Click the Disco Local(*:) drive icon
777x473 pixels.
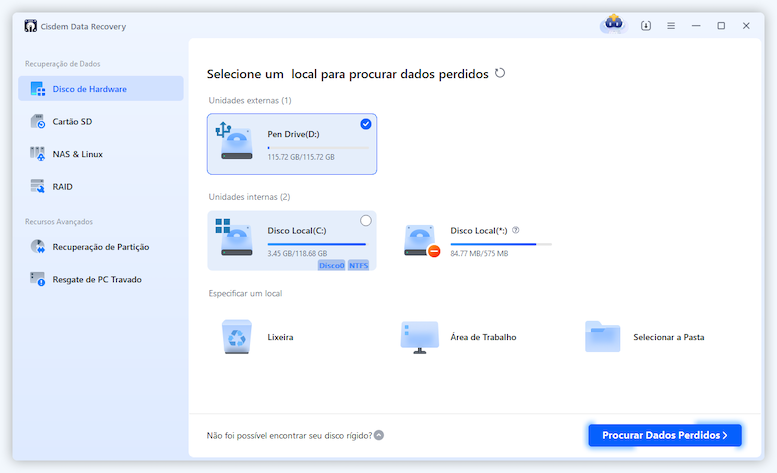[421, 241]
